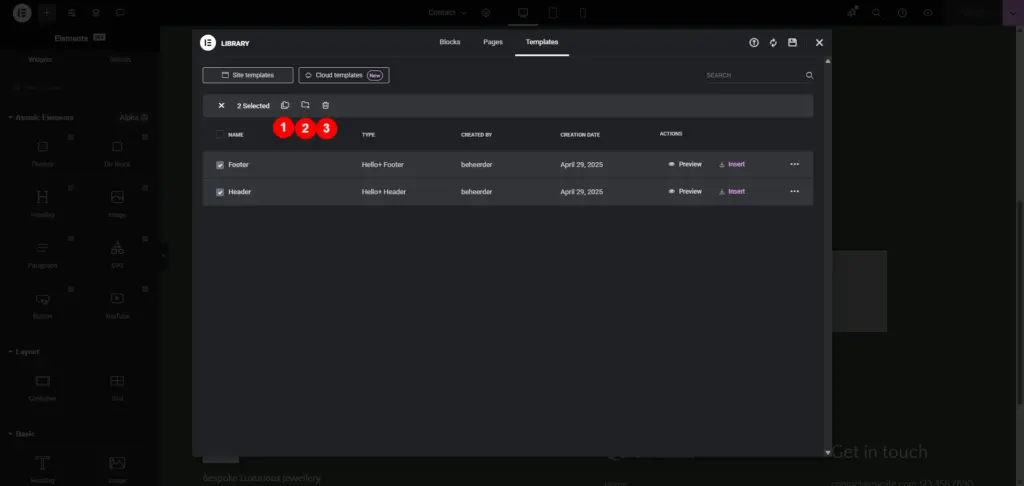Open more options for Header template
The width and height of the screenshot is (1024, 486).
coord(794,191)
